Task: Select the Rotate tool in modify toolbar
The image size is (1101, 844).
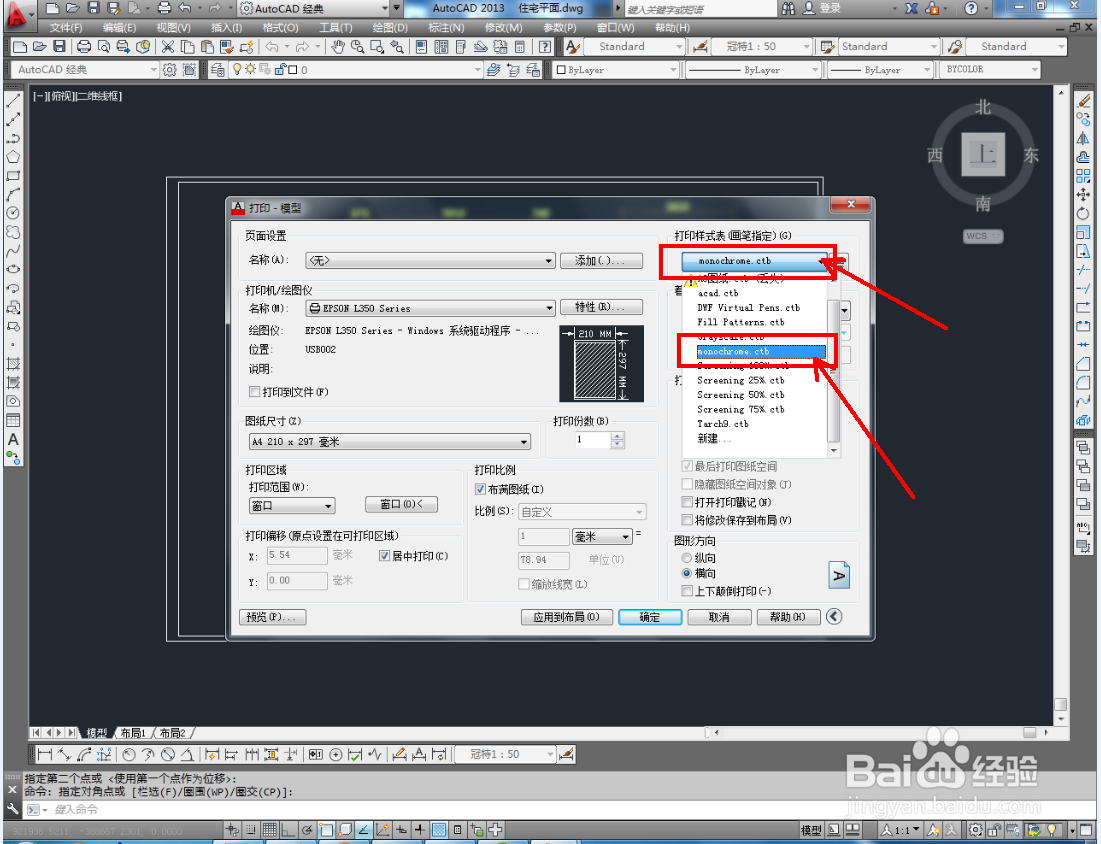Action: [1083, 213]
